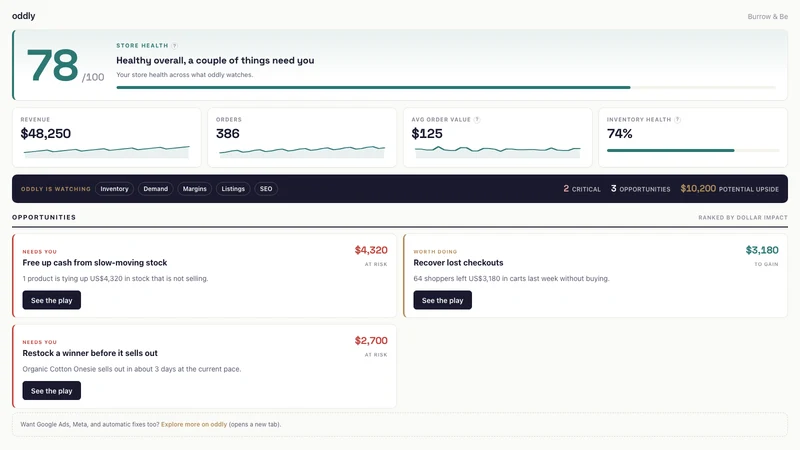This screenshot has width=800, height=450.
Task: See the play for slow-moving stock
Action: [x=52, y=300]
